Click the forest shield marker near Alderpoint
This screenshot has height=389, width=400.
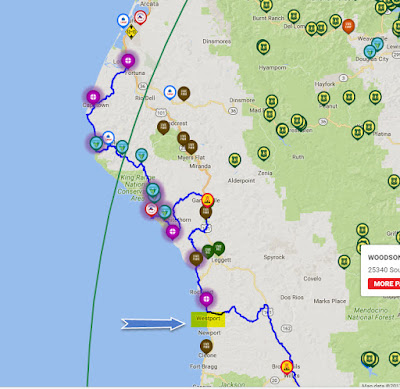235,160
